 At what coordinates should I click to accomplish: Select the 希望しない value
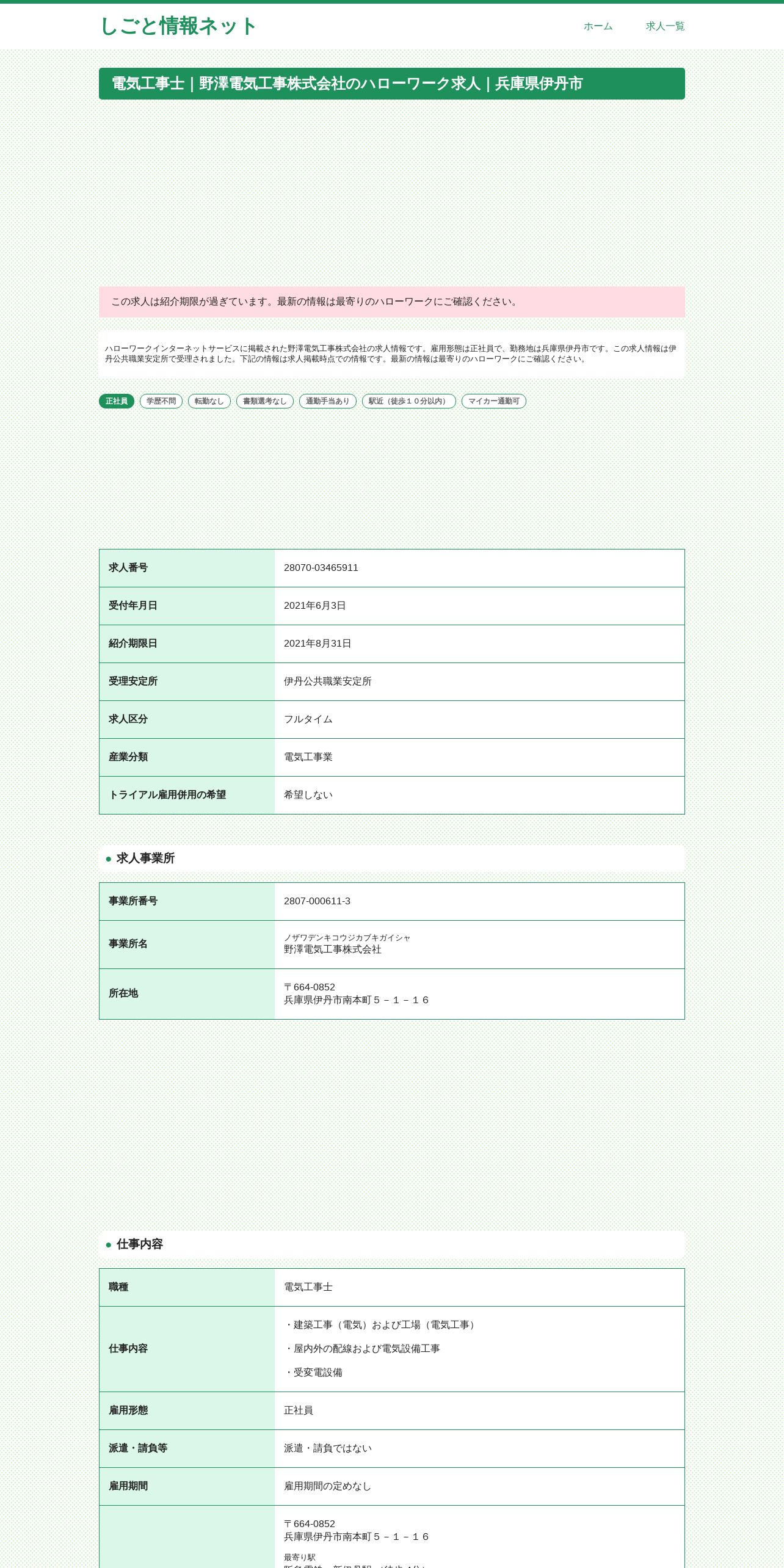[308, 795]
